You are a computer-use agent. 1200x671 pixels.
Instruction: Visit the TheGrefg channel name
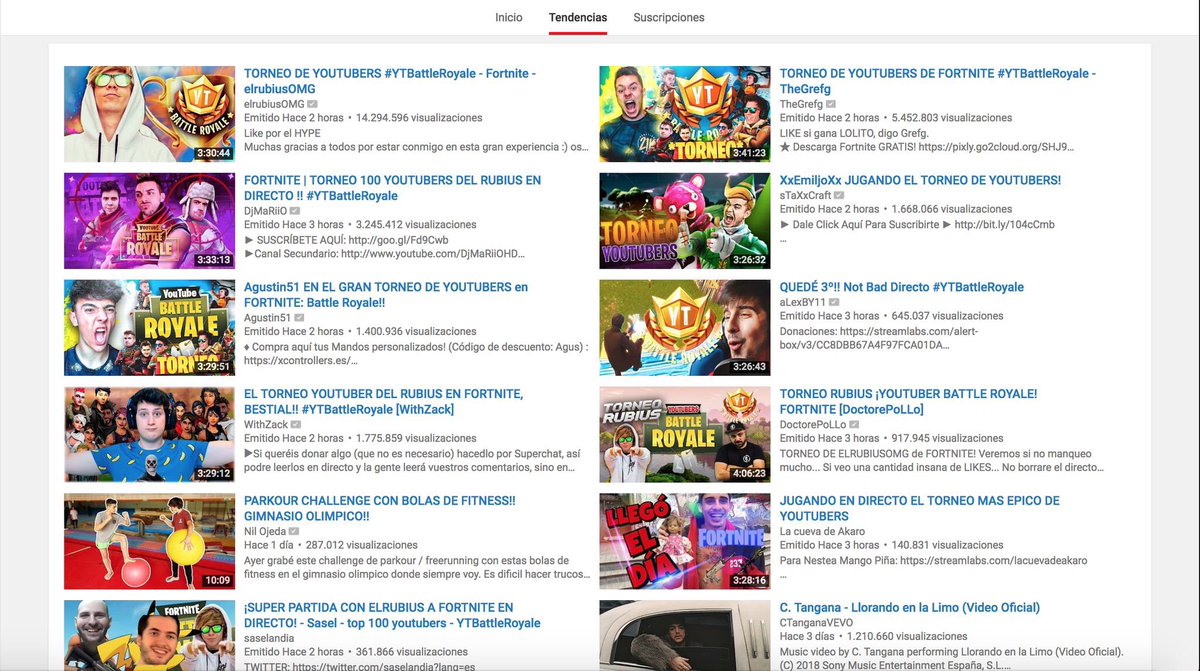801,104
